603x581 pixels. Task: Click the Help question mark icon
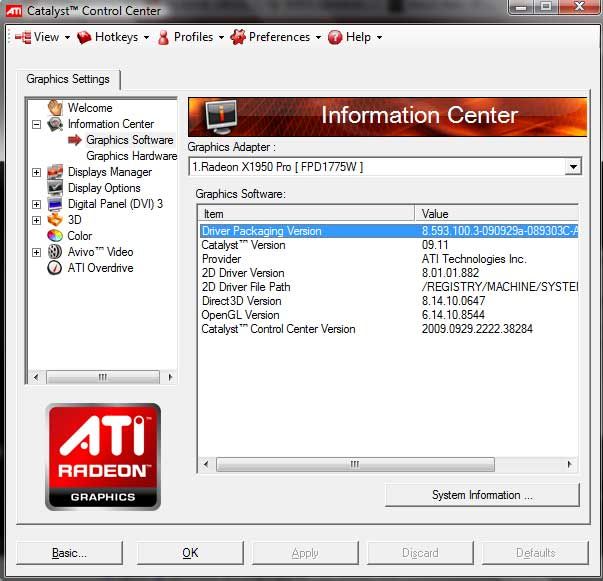[335, 37]
